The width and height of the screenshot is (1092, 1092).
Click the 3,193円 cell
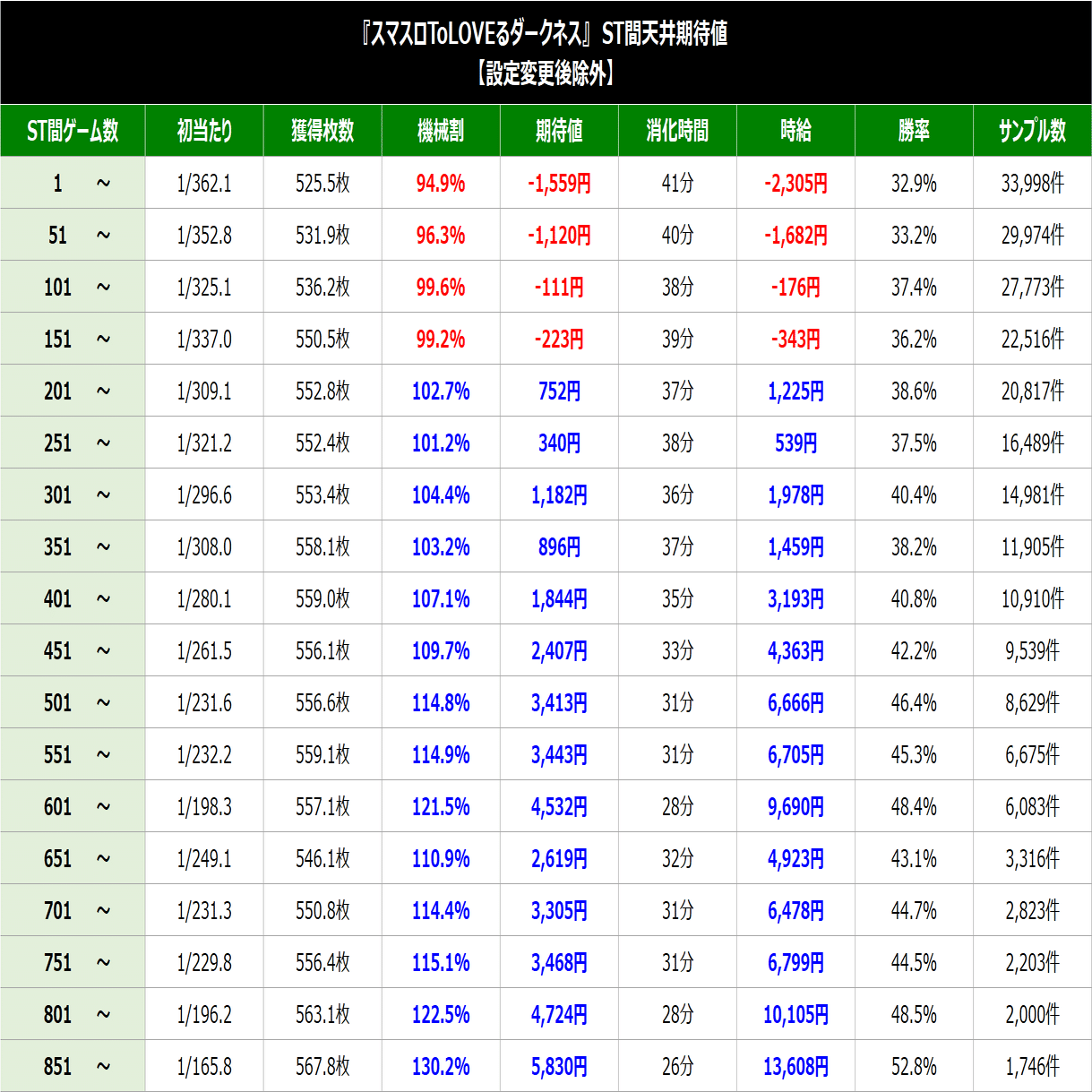795,599
